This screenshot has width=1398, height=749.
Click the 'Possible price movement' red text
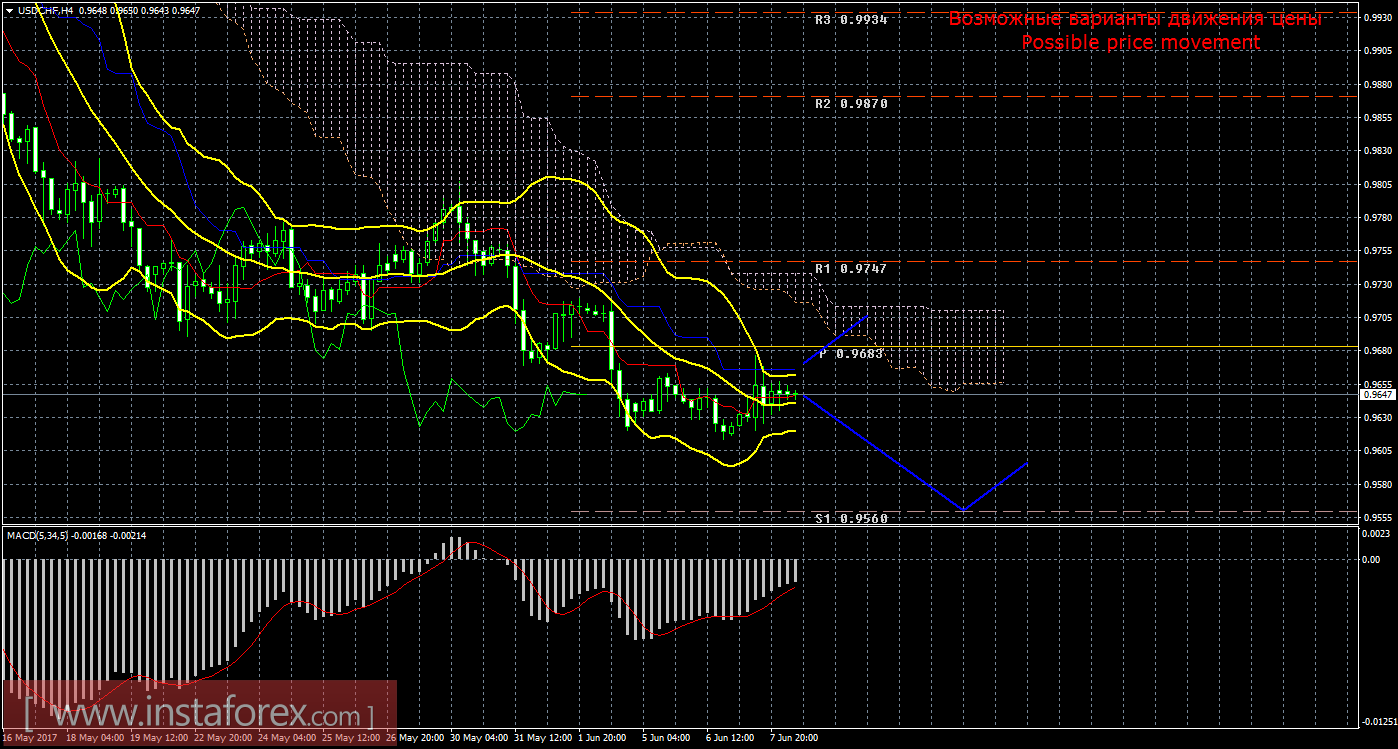pyautogui.click(x=1140, y=43)
